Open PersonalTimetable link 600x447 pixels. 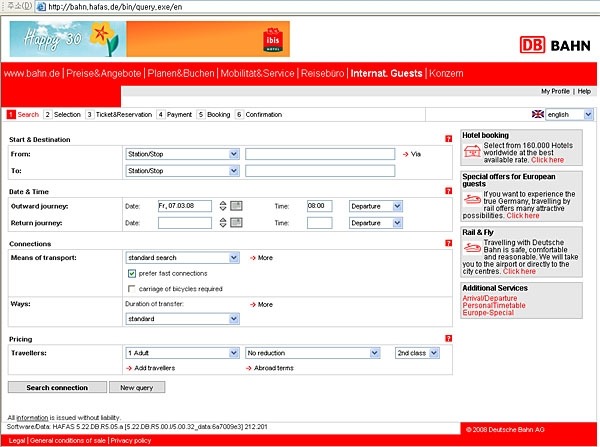pyautogui.click(x=494, y=305)
